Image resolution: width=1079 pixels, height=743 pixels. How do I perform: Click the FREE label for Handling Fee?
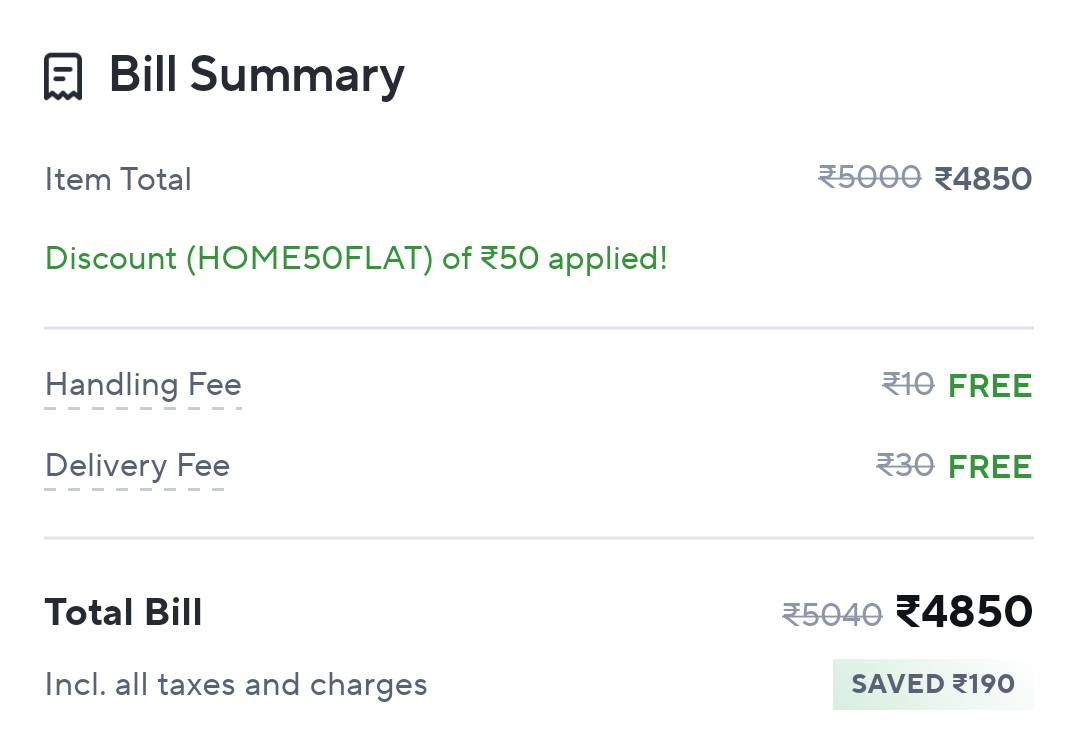point(989,386)
